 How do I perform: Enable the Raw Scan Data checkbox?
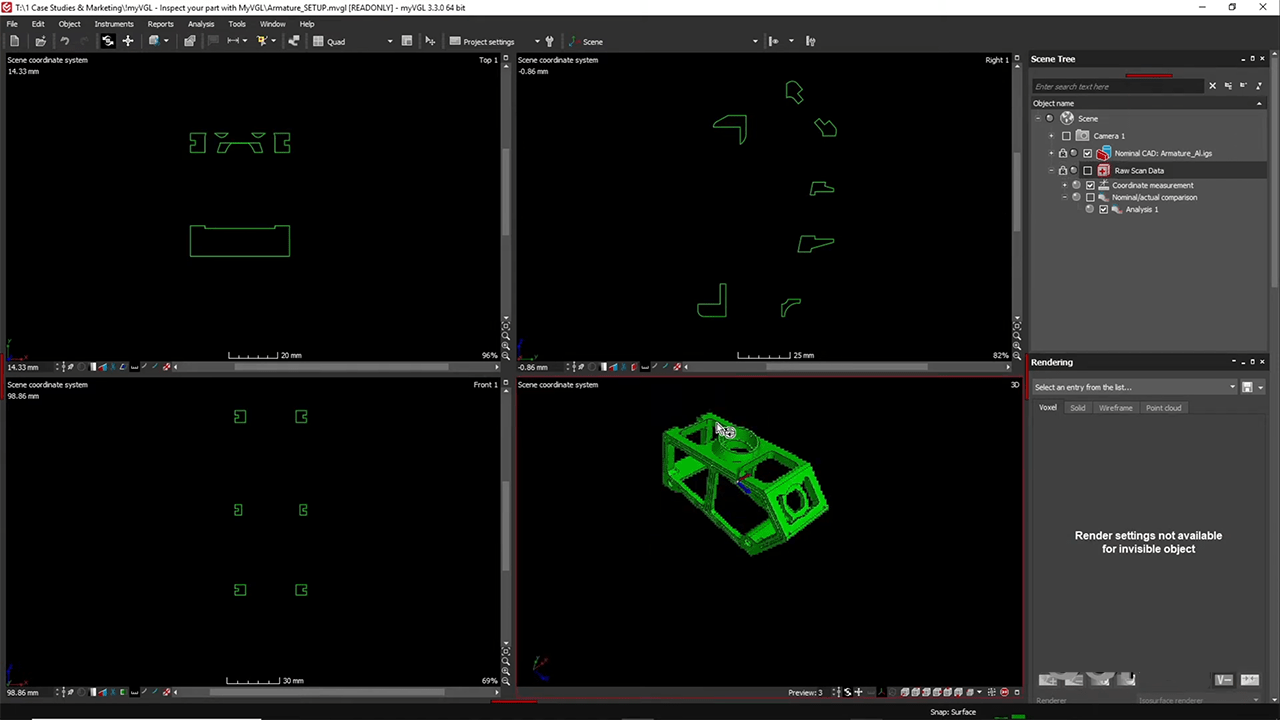(1088, 171)
